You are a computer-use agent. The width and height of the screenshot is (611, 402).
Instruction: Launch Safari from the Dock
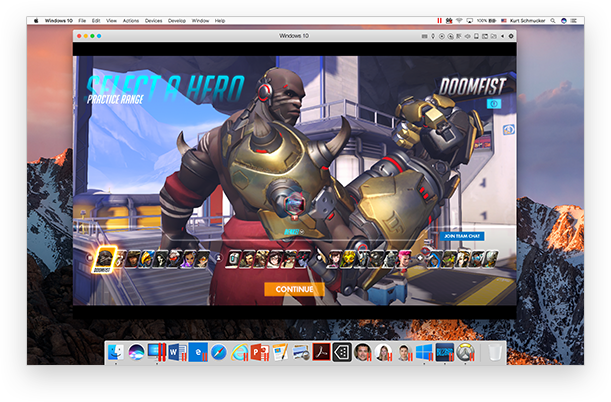pyautogui.click(x=219, y=352)
